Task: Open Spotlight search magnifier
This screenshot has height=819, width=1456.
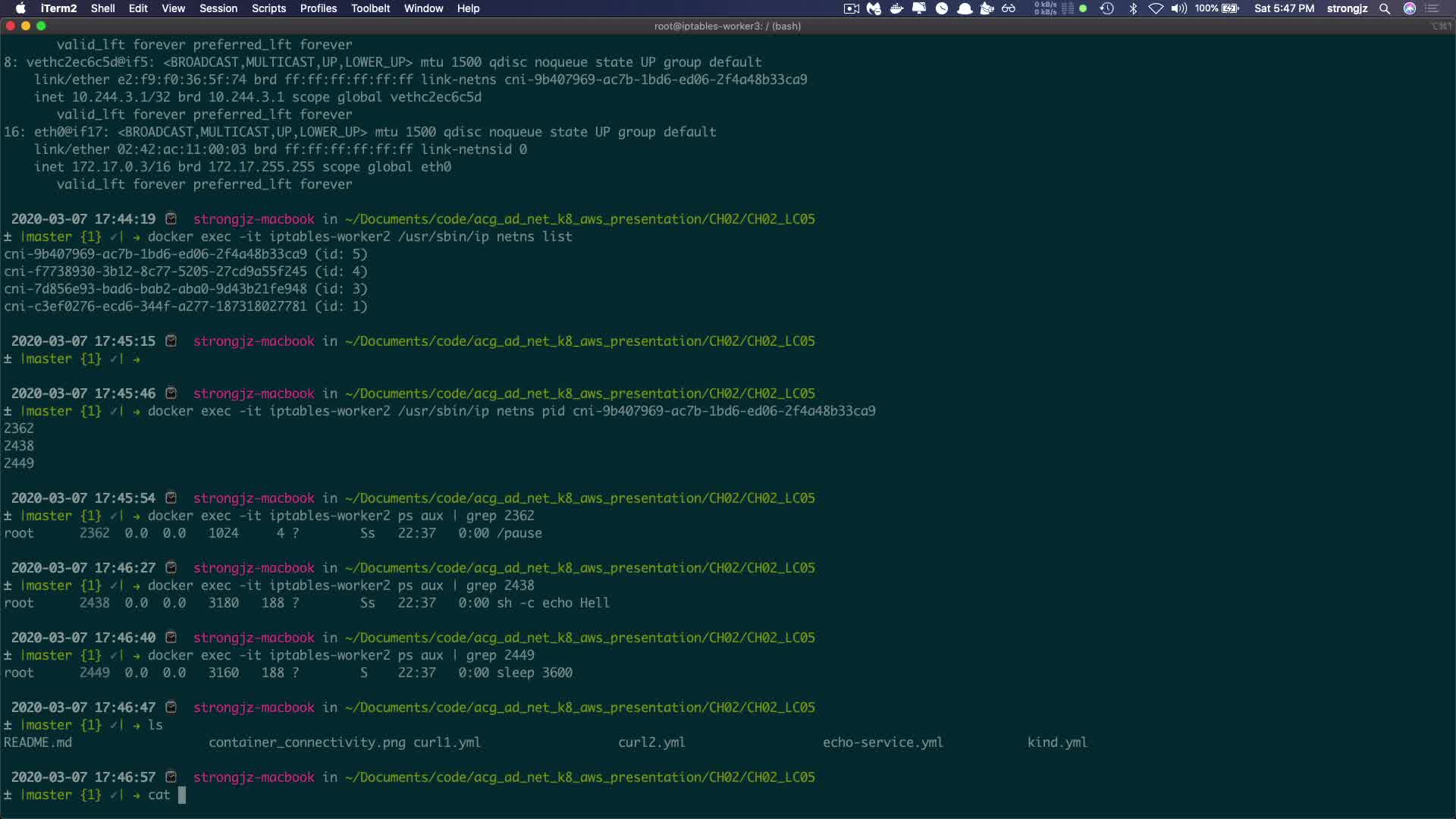Action: click(x=1385, y=8)
